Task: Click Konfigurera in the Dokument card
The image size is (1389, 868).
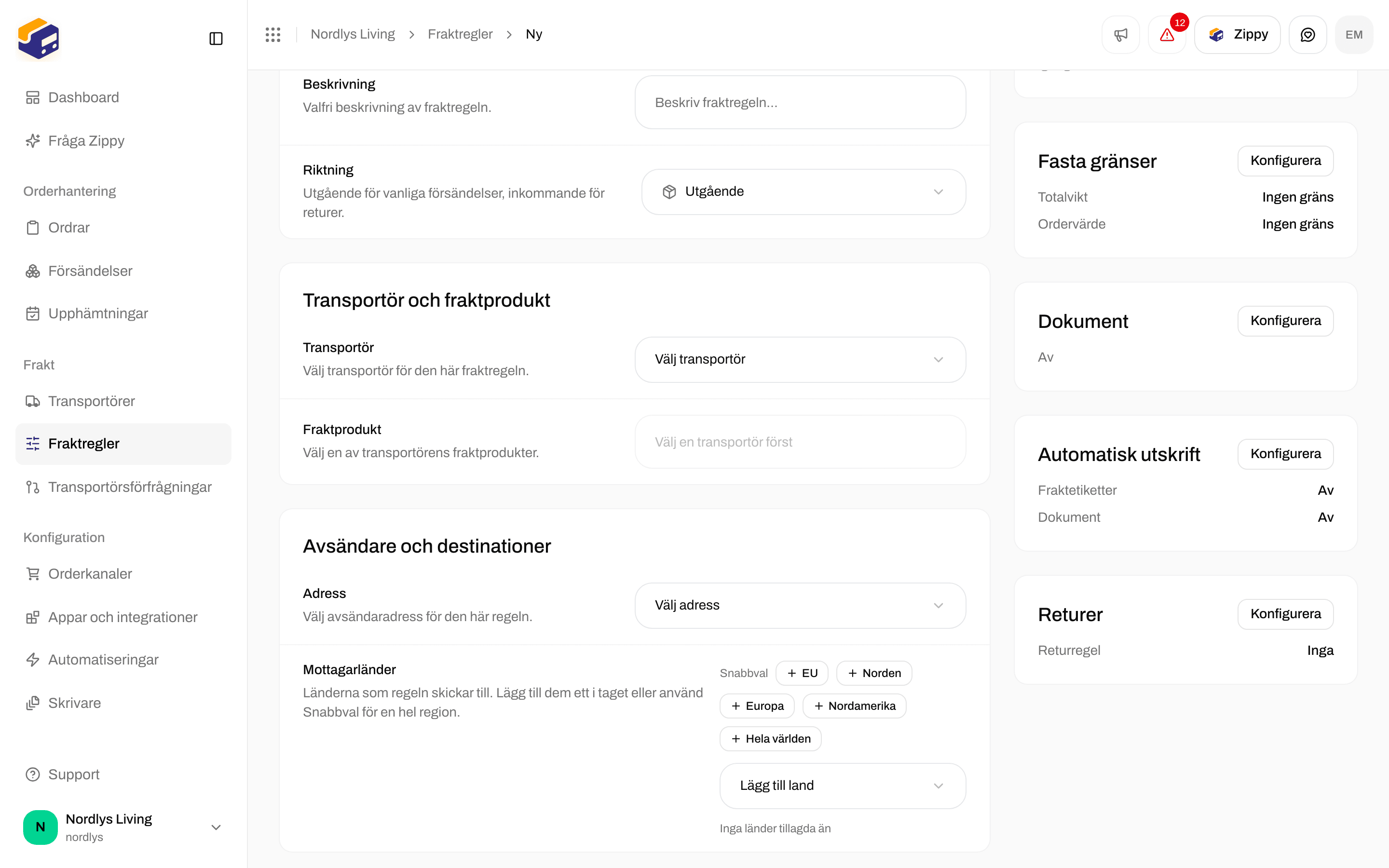Action: 1285,321
